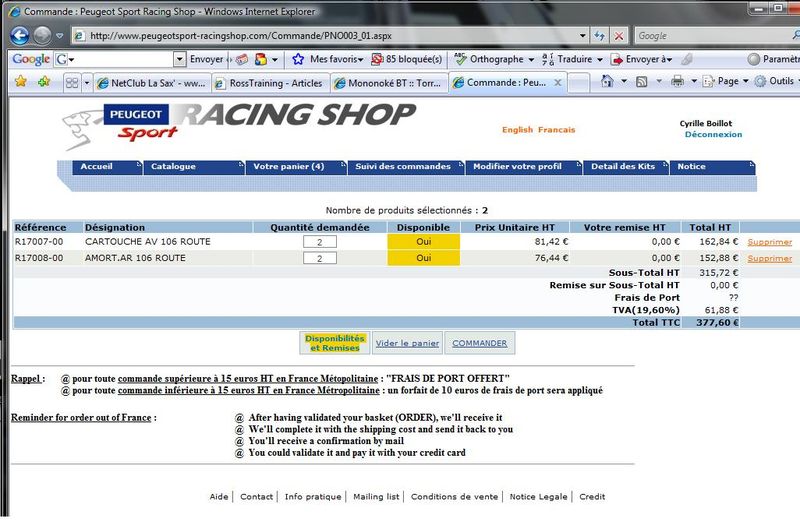The height and width of the screenshot is (529, 800).
Task: Open the recent pages dropdown beside Forward
Action: tap(60, 36)
